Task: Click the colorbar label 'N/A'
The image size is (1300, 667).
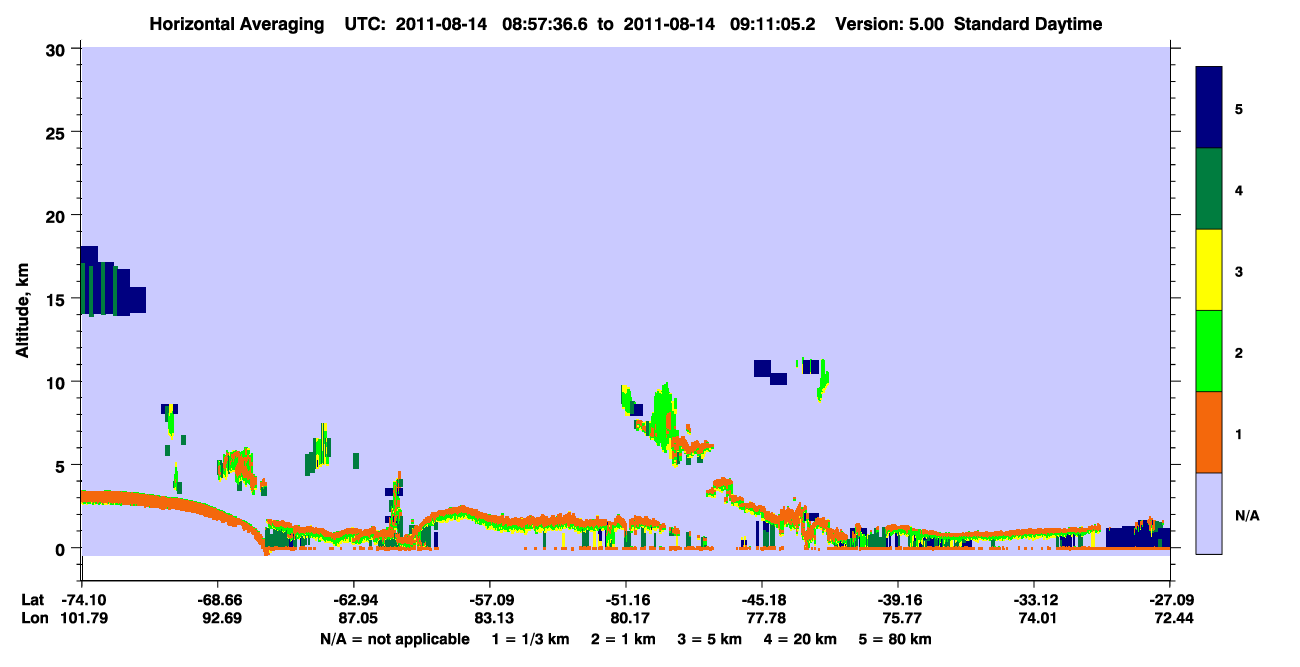Action: pos(1245,516)
